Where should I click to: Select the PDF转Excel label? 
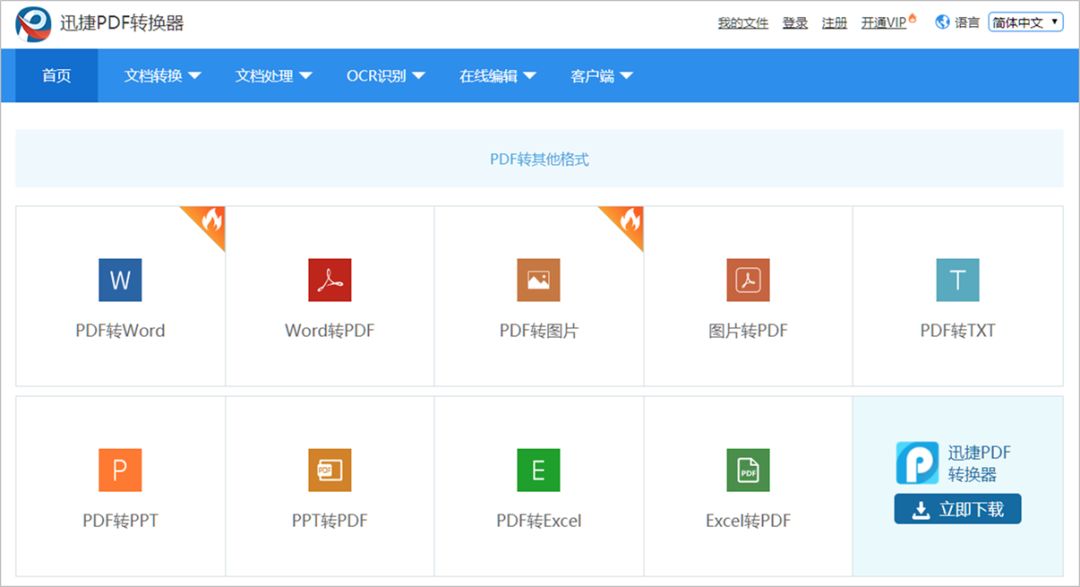[539, 521]
